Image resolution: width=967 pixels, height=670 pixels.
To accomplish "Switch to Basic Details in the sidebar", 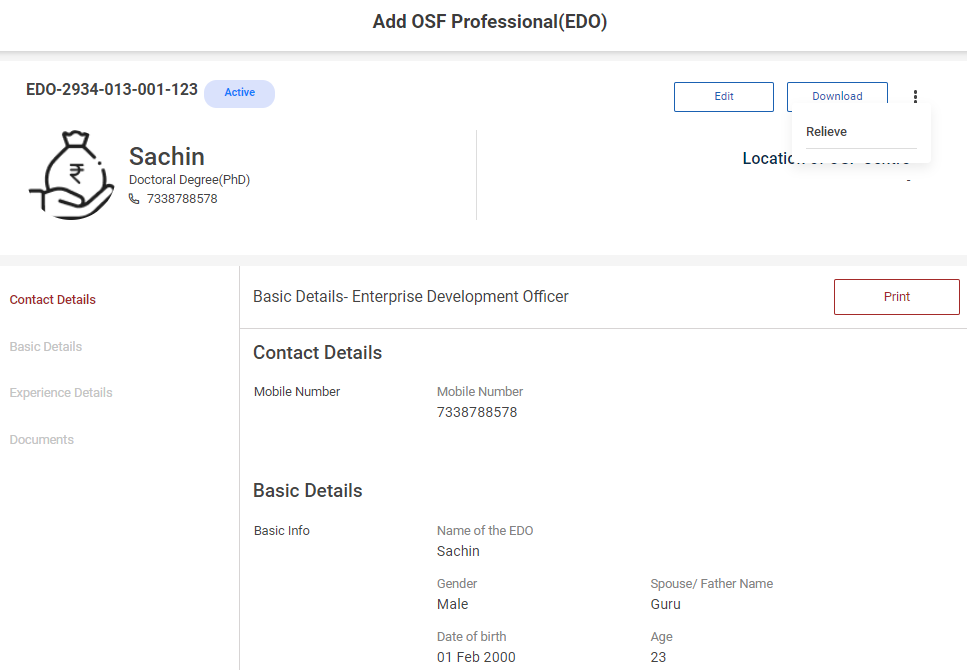I will [46, 347].
